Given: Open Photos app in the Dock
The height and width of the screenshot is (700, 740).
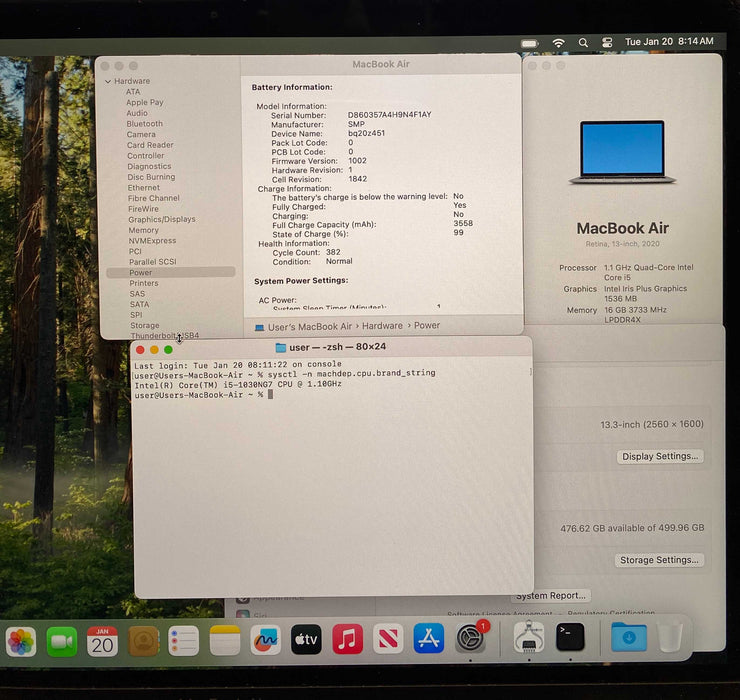Looking at the screenshot, I should tap(21, 641).
